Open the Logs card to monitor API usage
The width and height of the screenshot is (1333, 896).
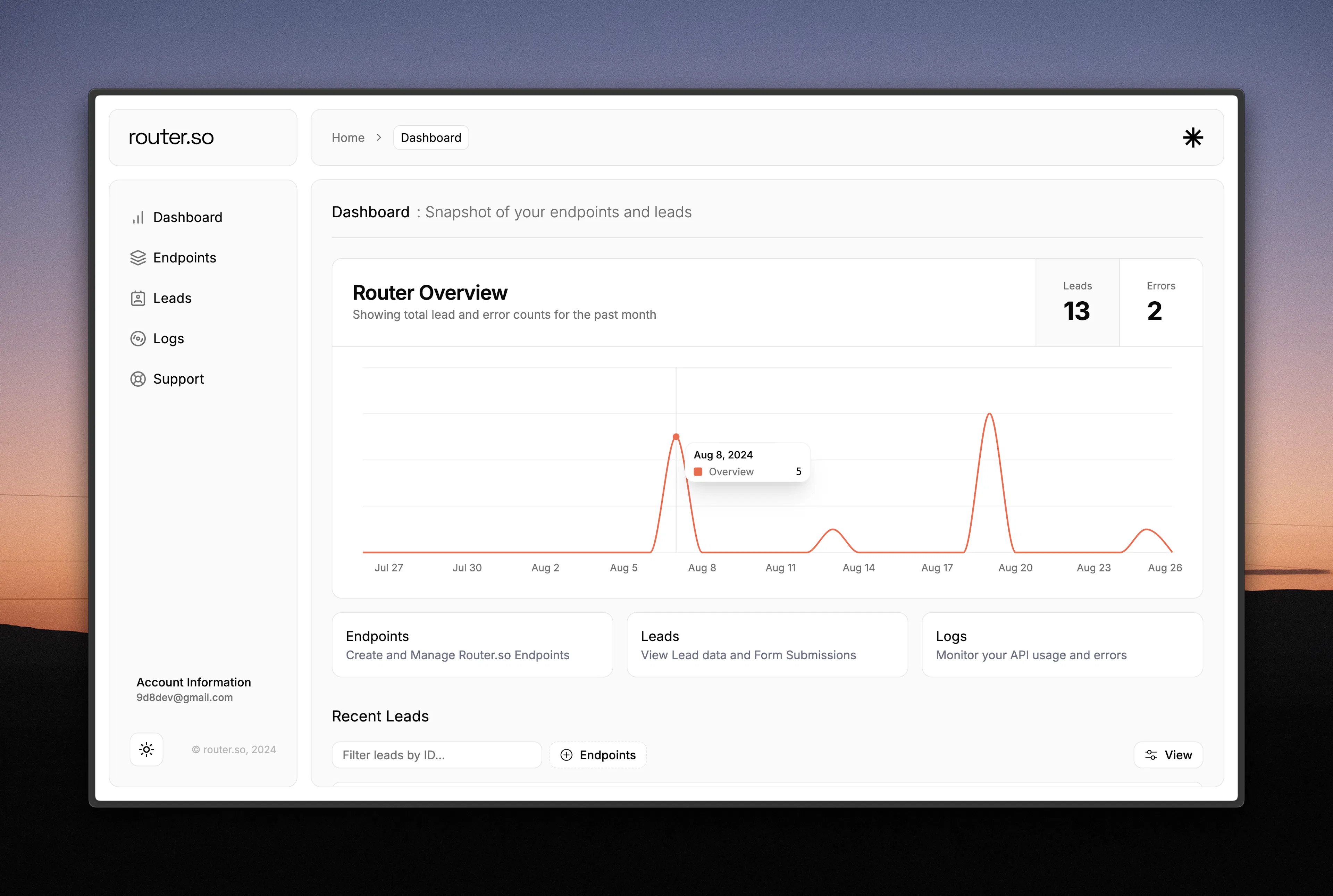pos(1062,645)
